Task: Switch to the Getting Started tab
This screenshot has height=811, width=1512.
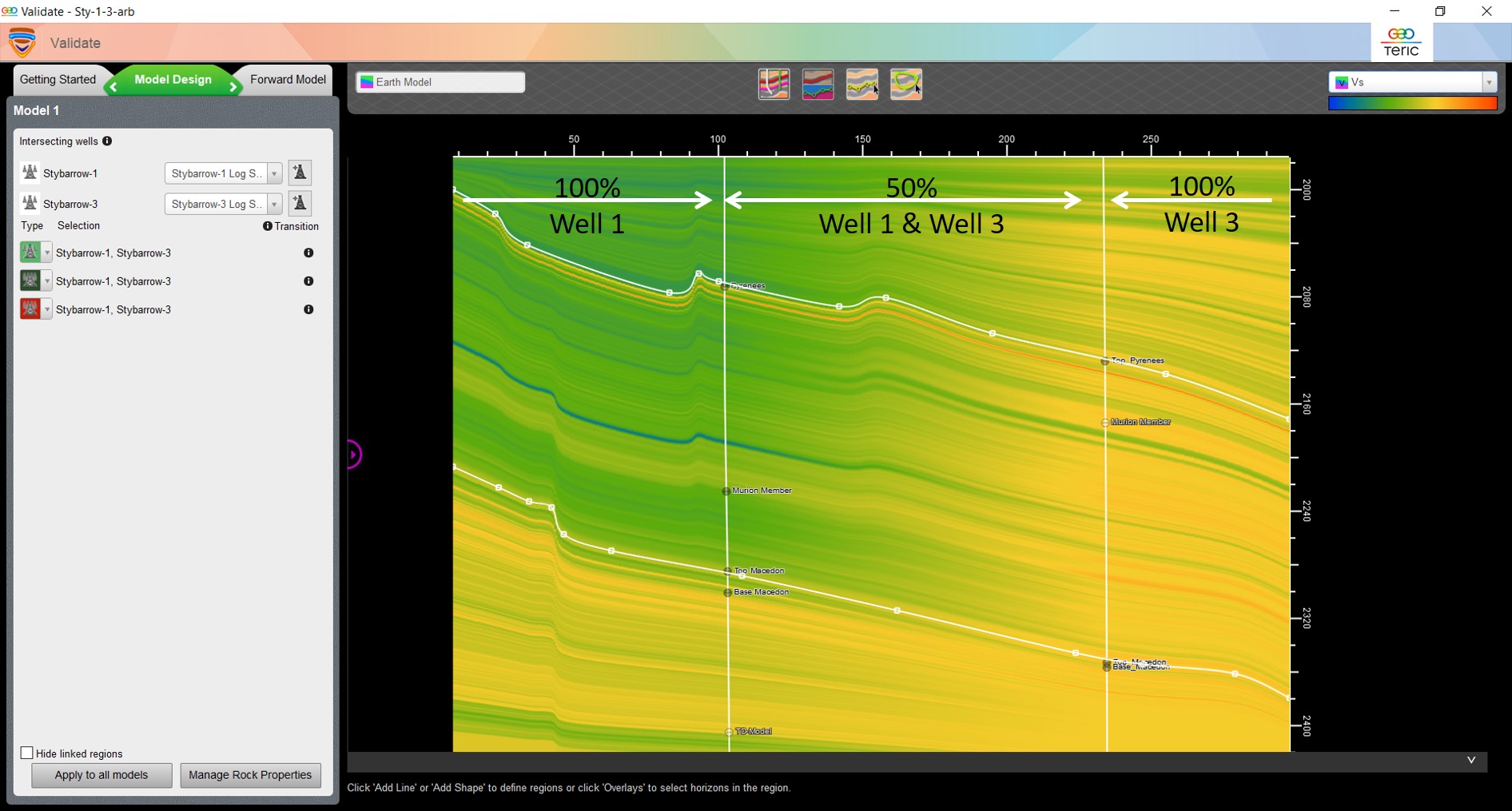Action: click(58, 80)
